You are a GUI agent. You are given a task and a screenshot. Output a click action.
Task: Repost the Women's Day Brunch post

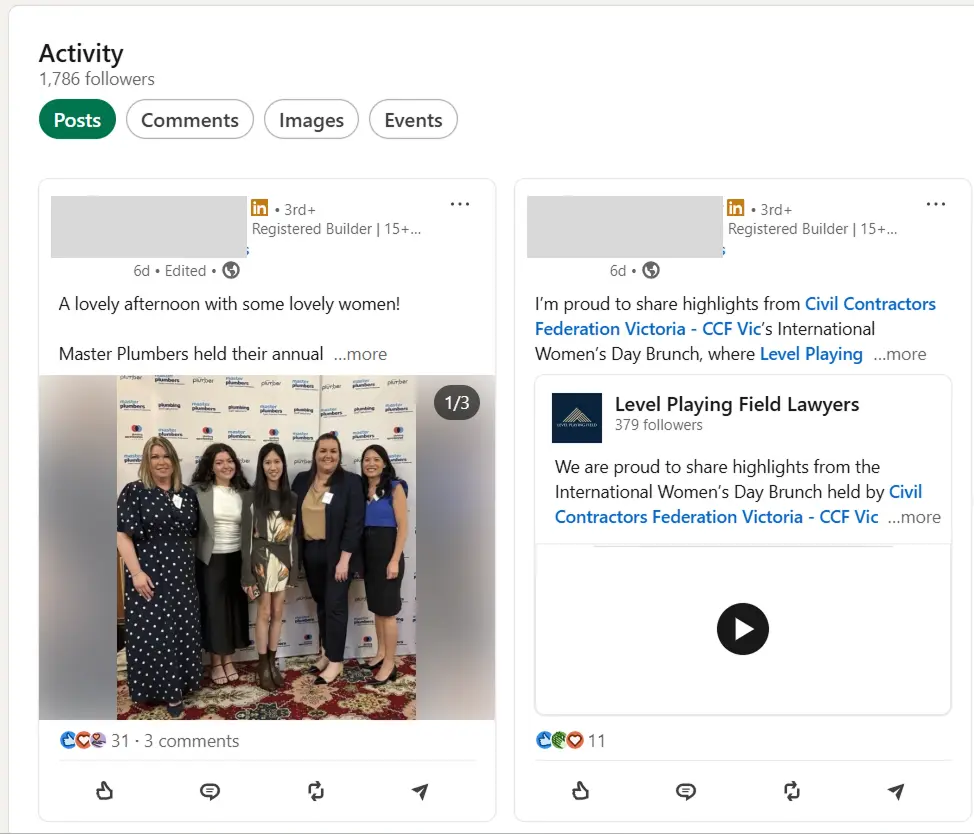coord(792,792)
